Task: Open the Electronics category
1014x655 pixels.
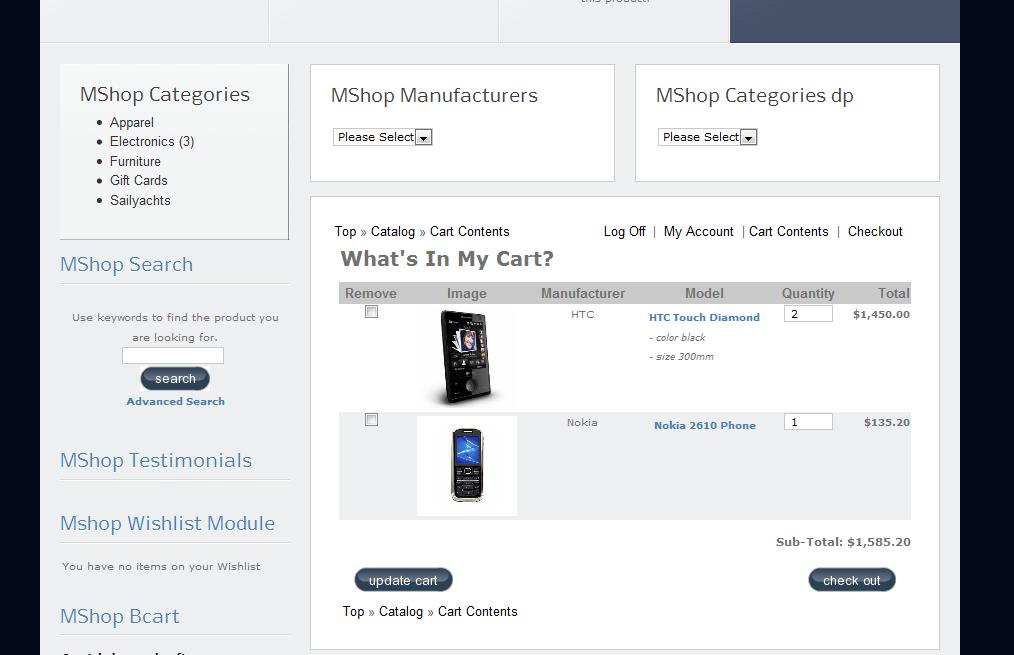Action: coord(152,142)
